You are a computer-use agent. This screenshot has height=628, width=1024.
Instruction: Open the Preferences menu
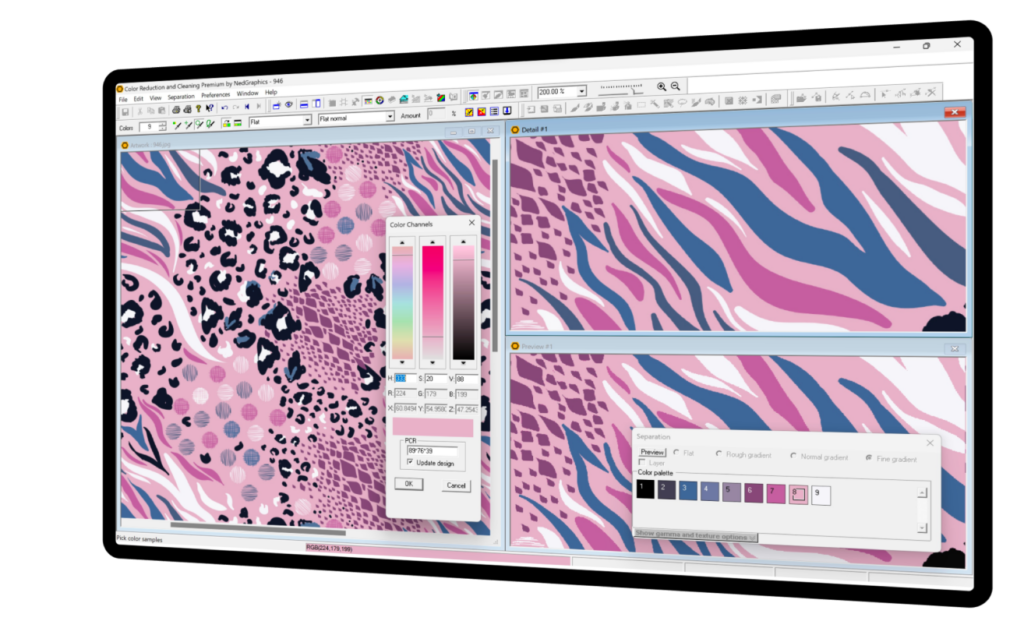click(215, 95)
